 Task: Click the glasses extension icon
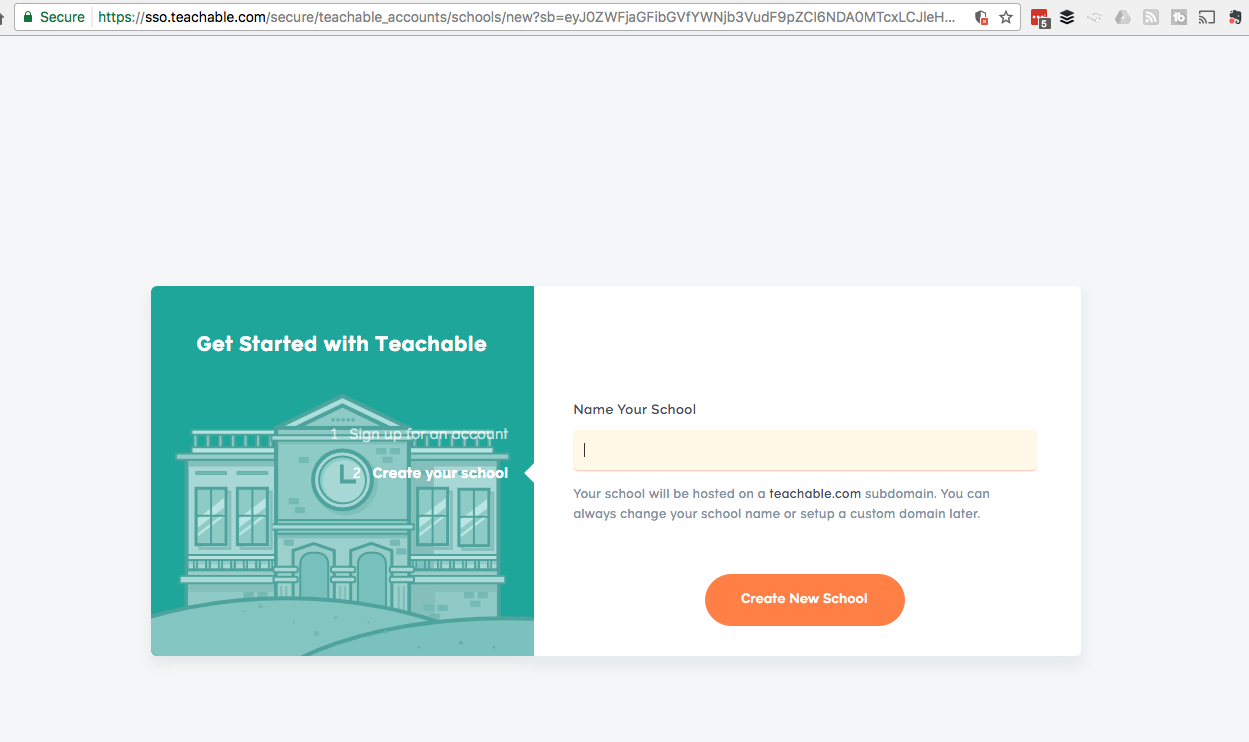[x=1095, y=17]
